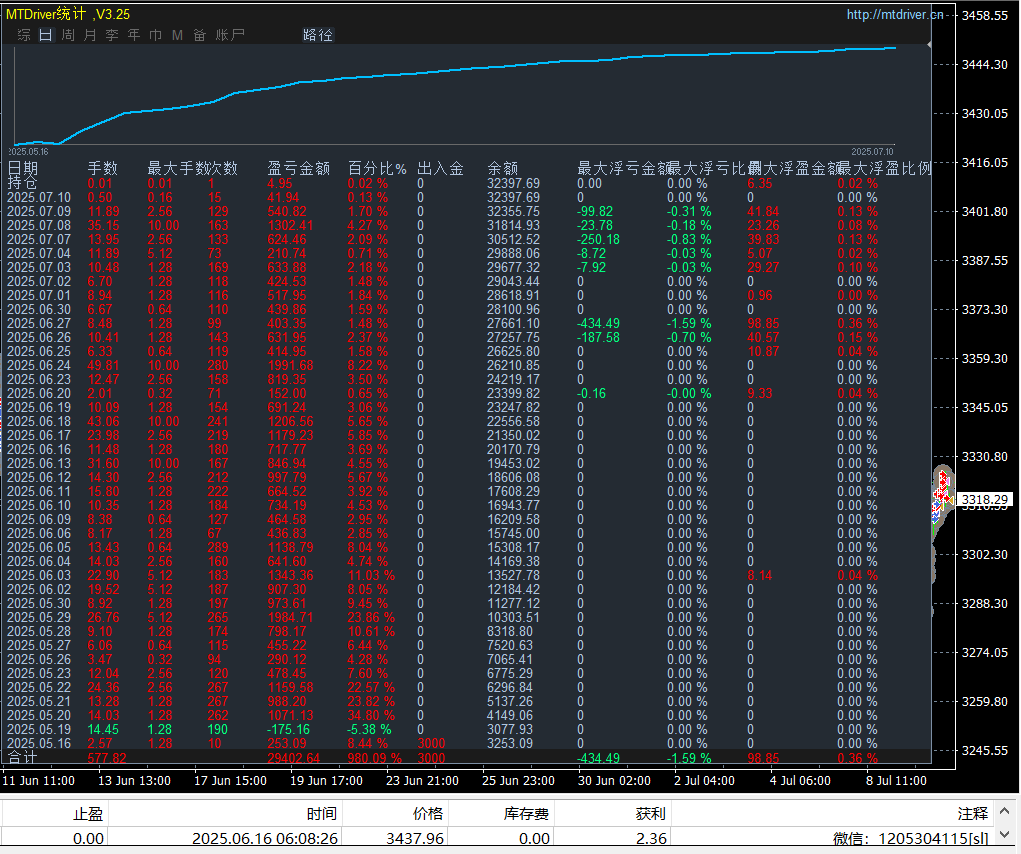Click the 8 Jul 11:00 time axis label
1021x854 pixels.
896,780
